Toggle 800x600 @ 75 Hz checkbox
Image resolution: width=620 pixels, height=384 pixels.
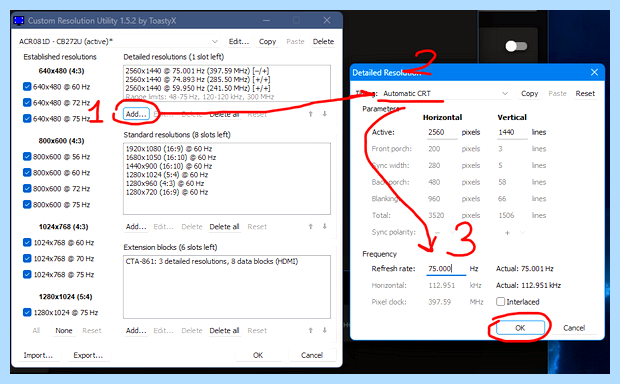(27, 204)
